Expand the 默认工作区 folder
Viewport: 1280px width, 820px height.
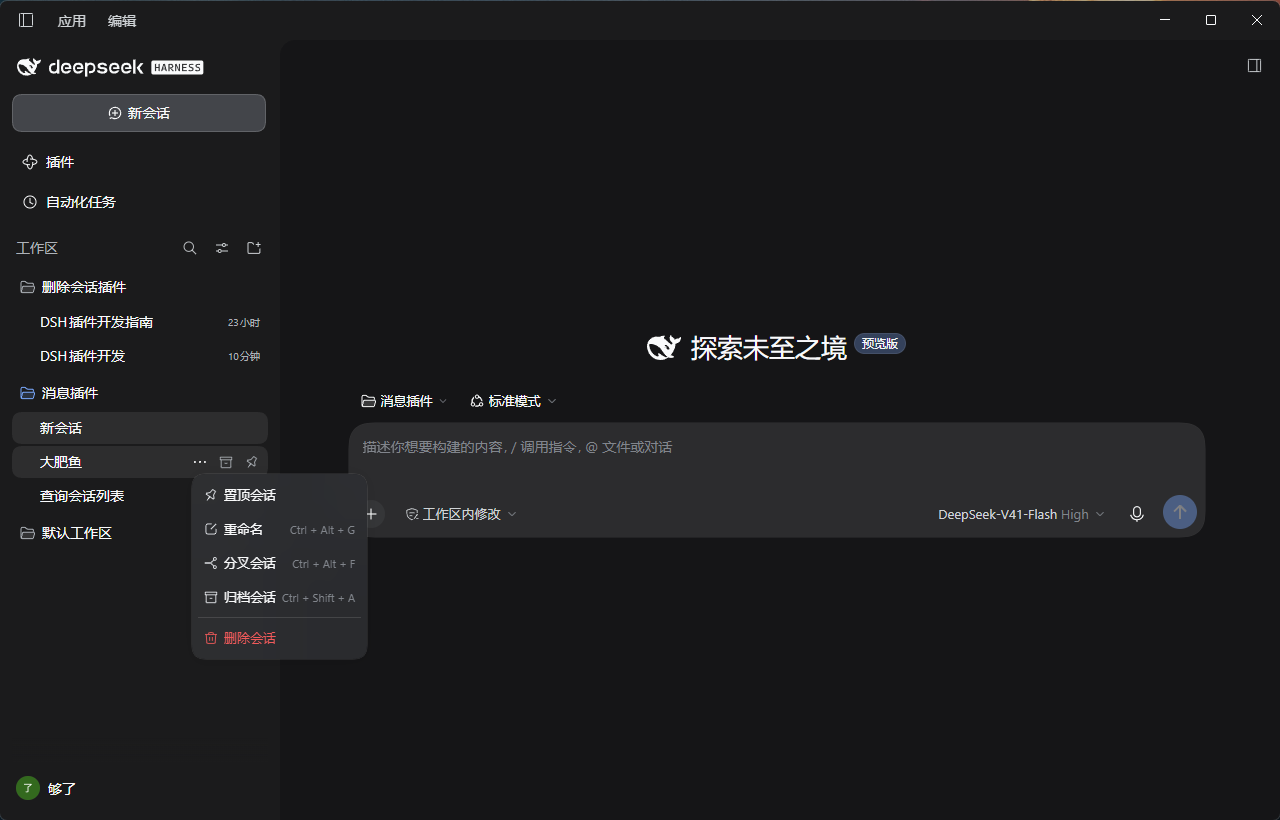[x=139, y=533]
